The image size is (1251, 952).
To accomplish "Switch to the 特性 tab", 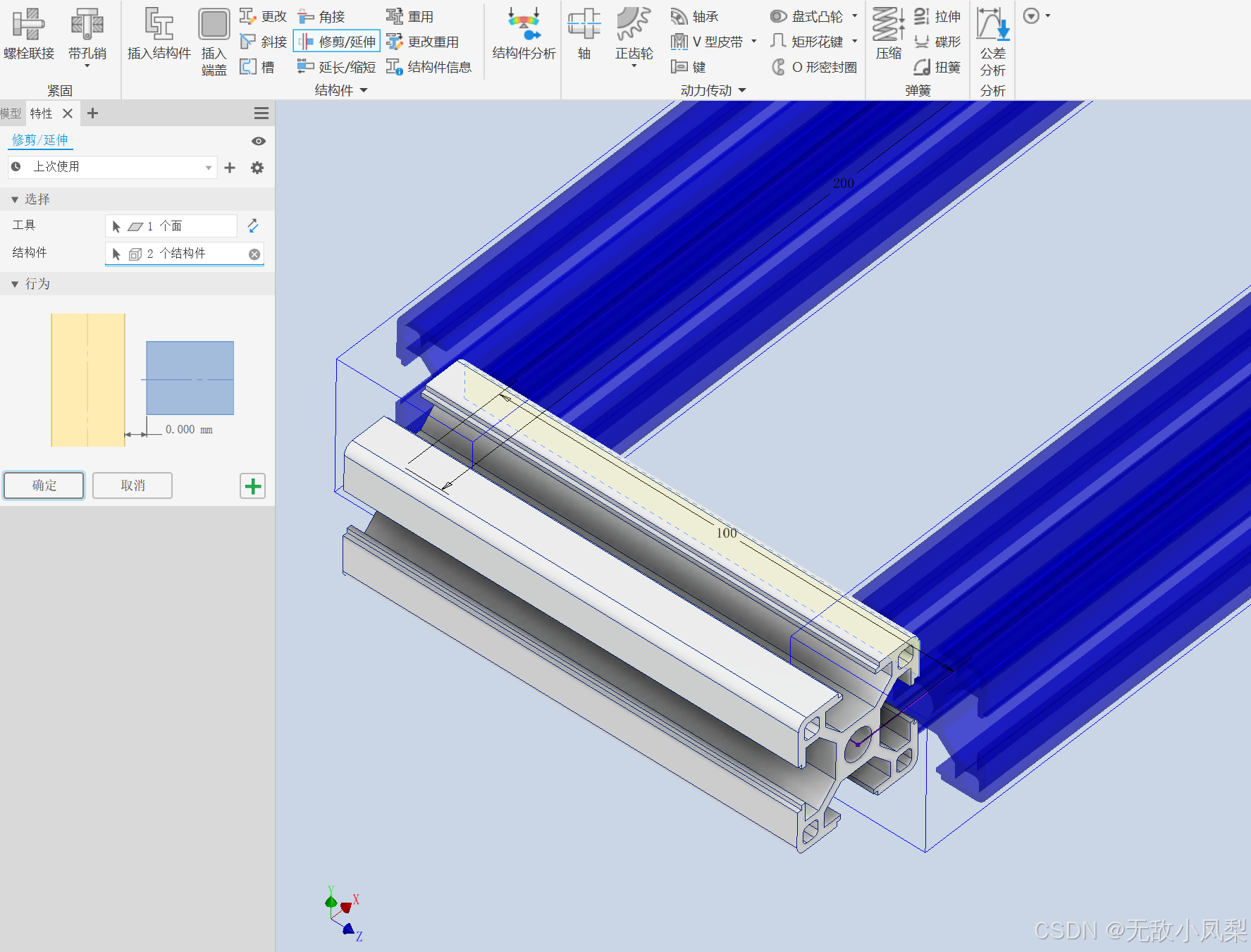I will [41, 113].
